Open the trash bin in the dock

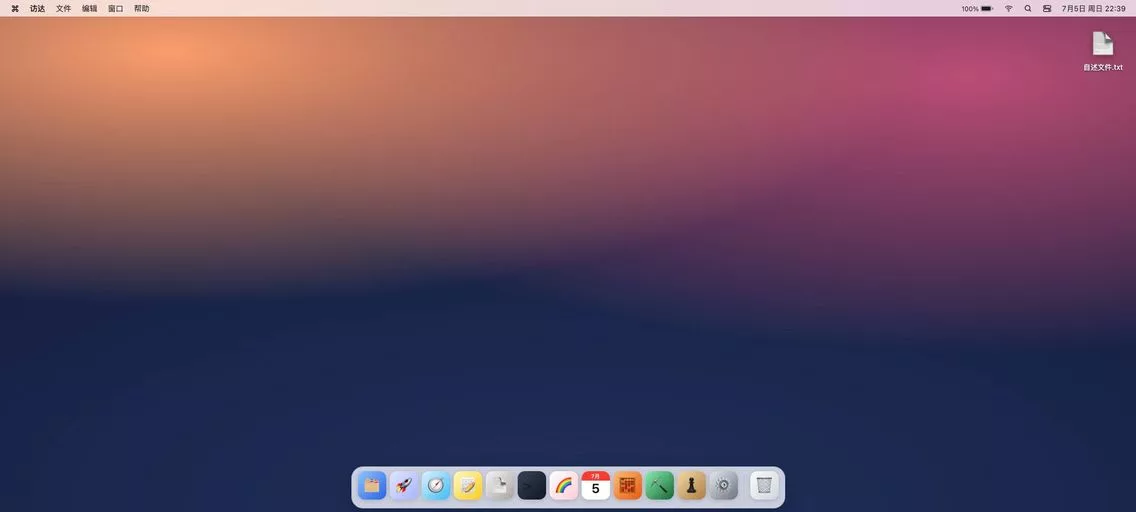(764, 485)
